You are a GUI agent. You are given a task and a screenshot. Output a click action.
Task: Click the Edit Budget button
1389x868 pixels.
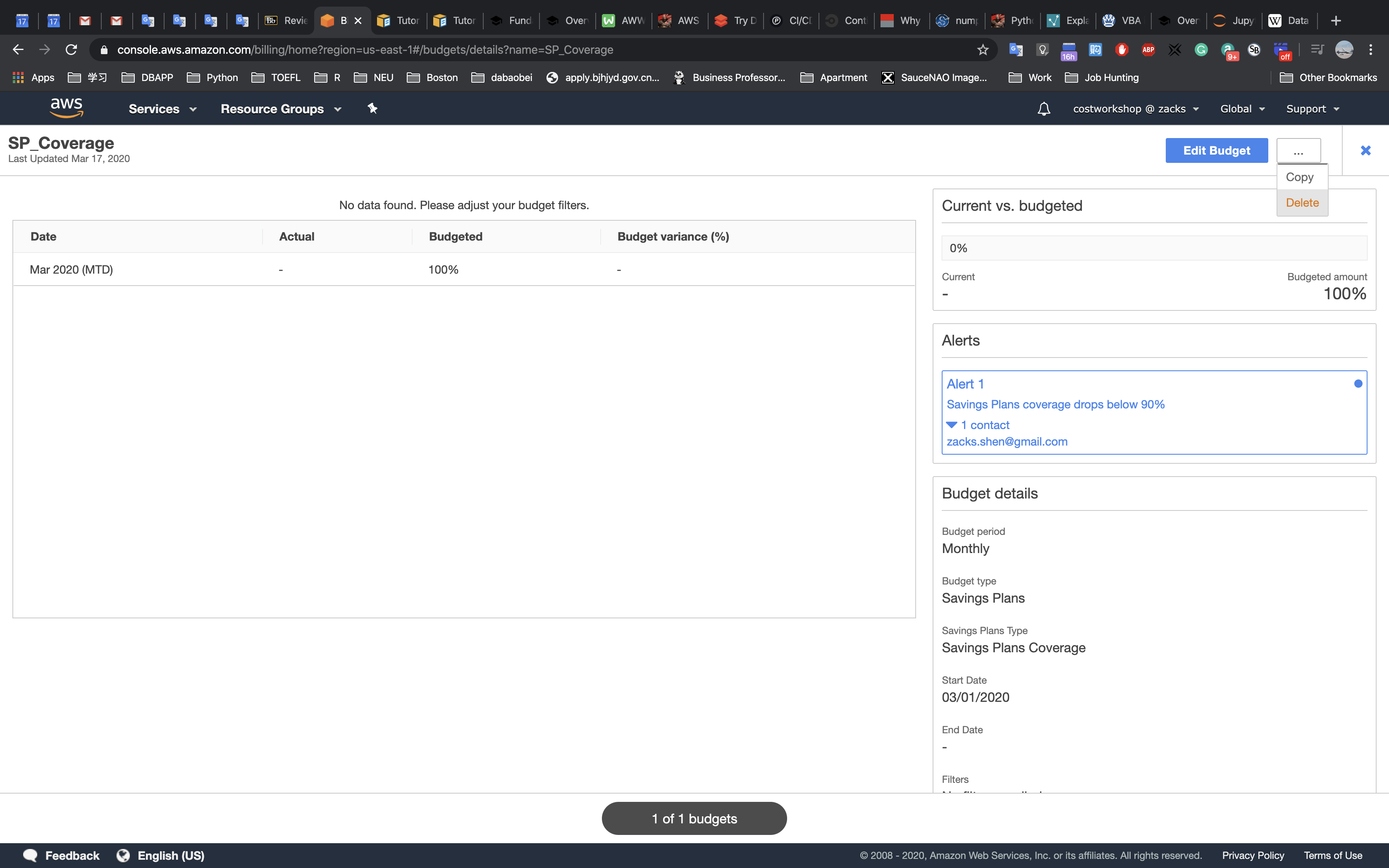[1216, 150]
